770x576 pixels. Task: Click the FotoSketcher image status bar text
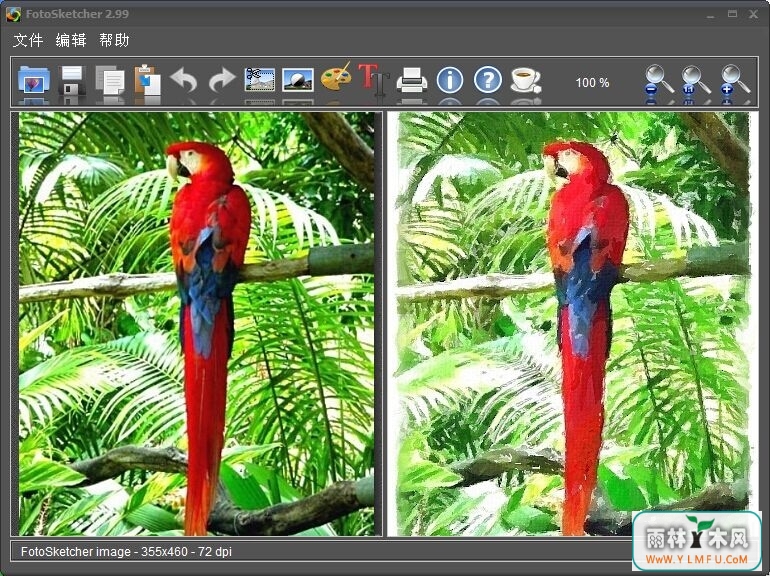[x=126, y=551]
